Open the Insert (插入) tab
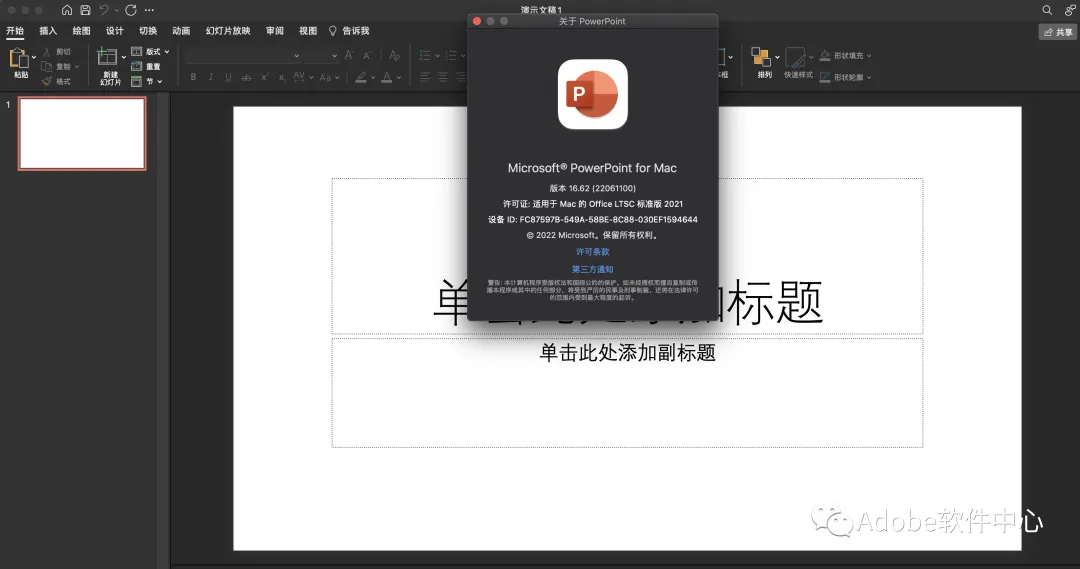This screenshot has width=1080, height=569. click(48, 31)
